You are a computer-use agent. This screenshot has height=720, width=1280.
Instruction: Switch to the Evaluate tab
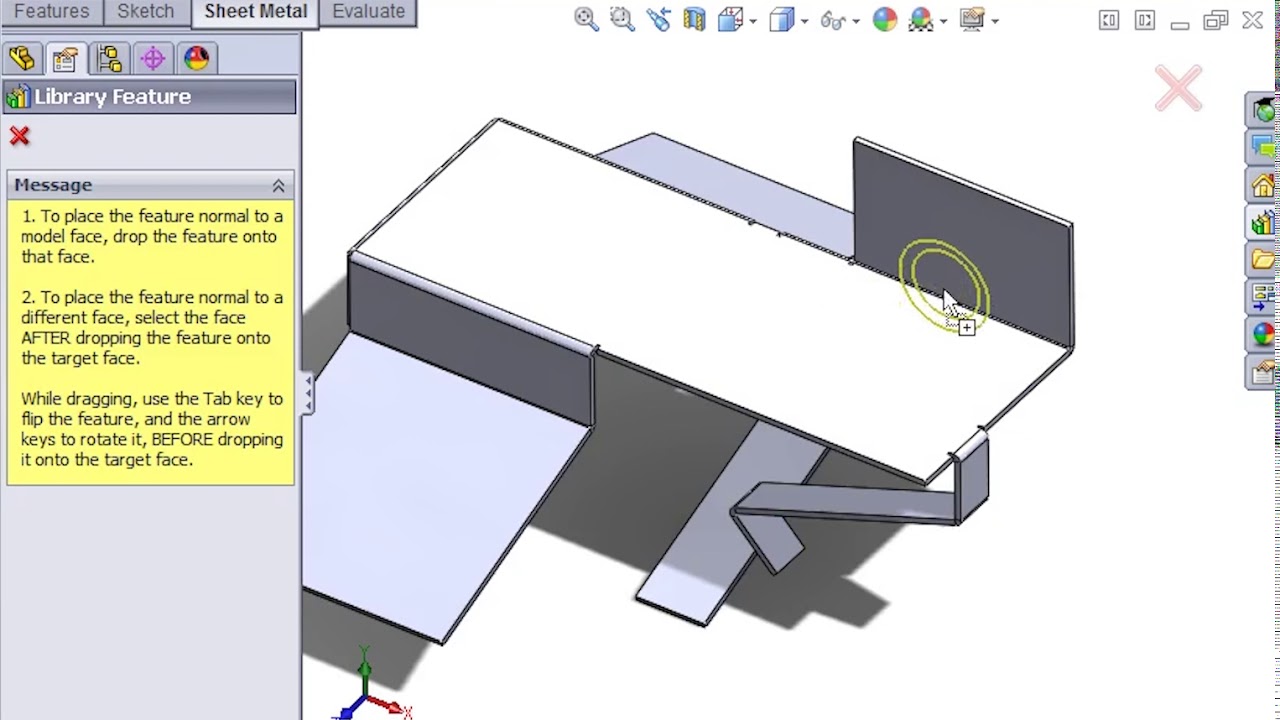368,12
